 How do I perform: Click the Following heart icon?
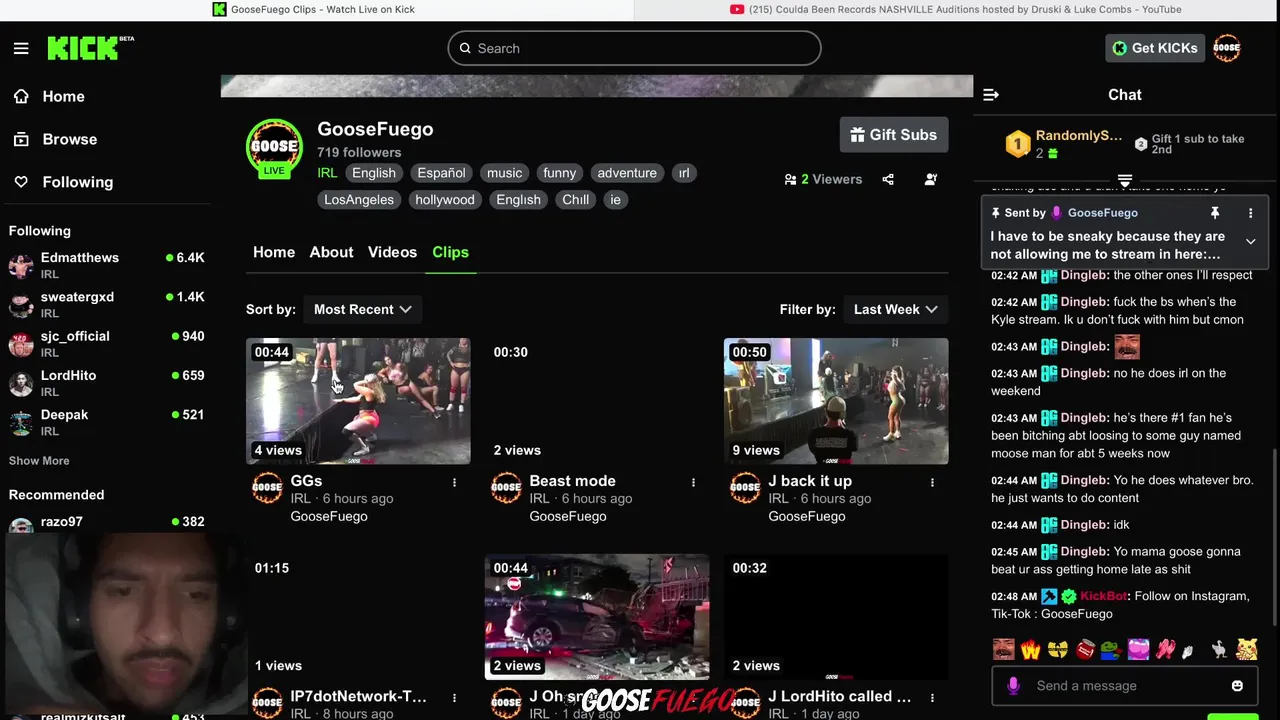tap(21, 182)
